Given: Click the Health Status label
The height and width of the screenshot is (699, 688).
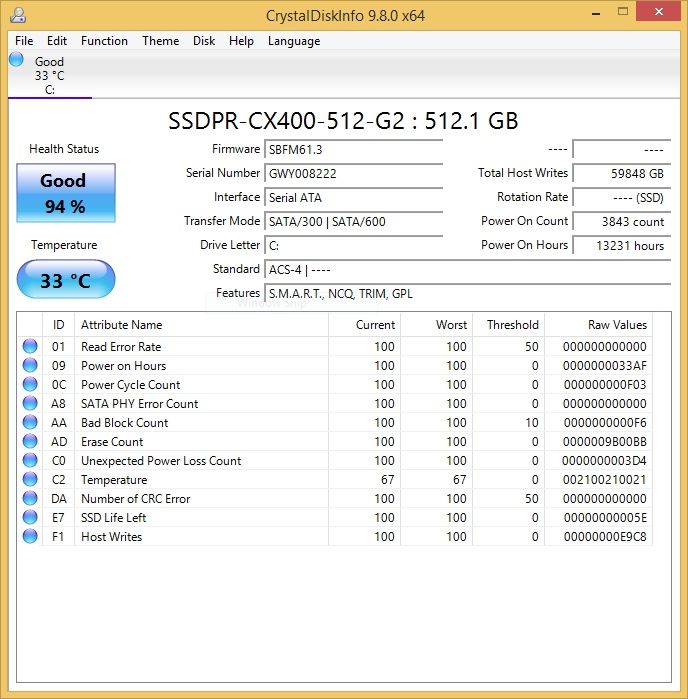Looking at the screenshot, I should [x=64, y=149].
